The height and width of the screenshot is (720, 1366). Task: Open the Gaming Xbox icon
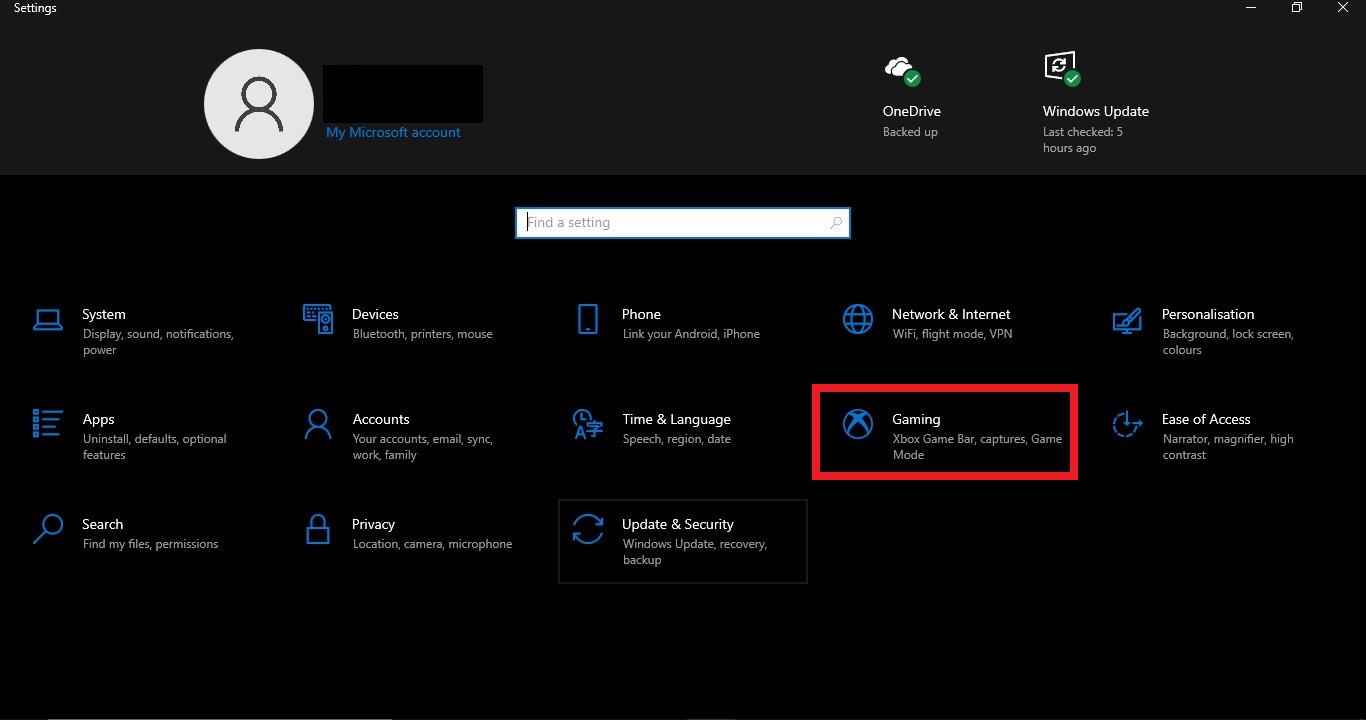858,424
